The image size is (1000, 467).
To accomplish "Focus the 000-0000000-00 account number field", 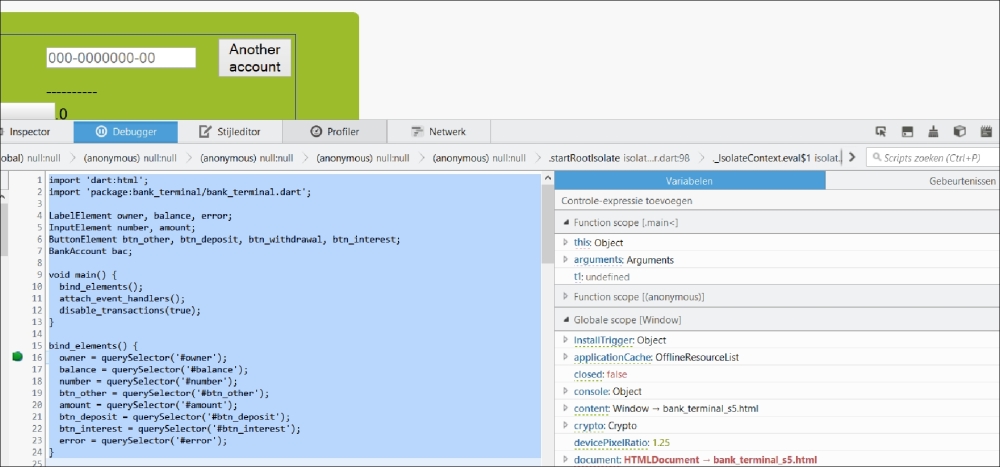I will point(121,58).
